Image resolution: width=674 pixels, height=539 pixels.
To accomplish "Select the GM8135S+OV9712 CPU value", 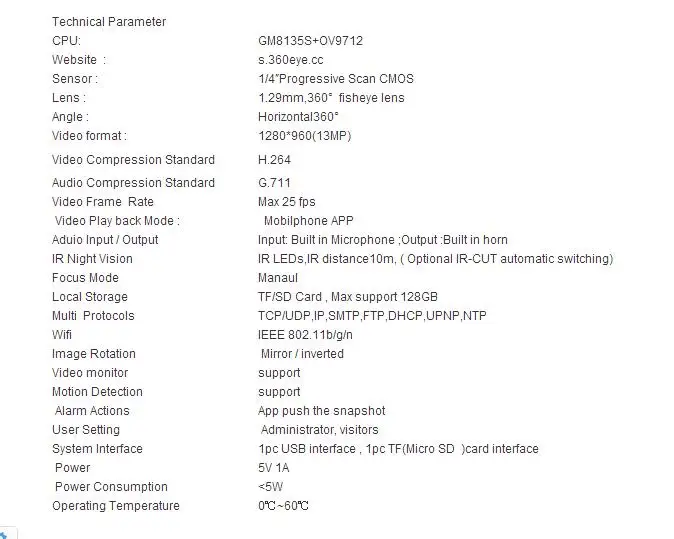I will click(x=310, y=41).
